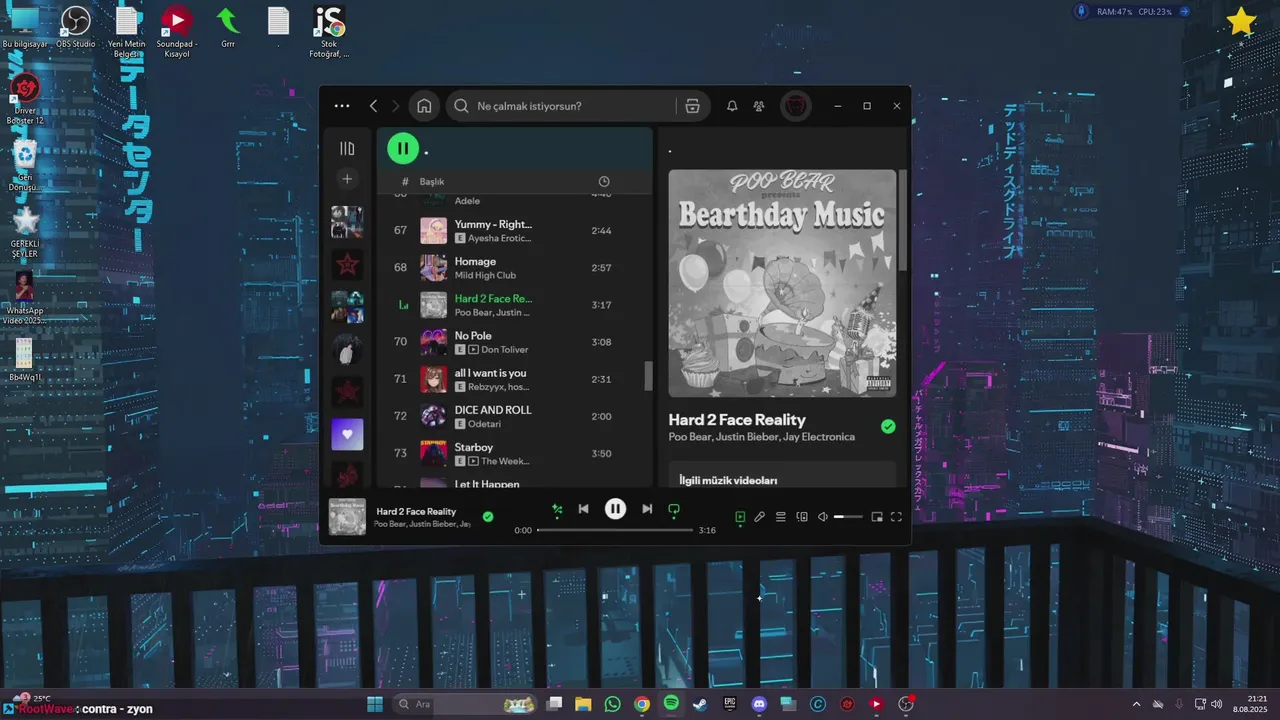This screenshot has width=1280, height=720.
Task: Click the taskbar search box Ara
Action: point(466,704)
